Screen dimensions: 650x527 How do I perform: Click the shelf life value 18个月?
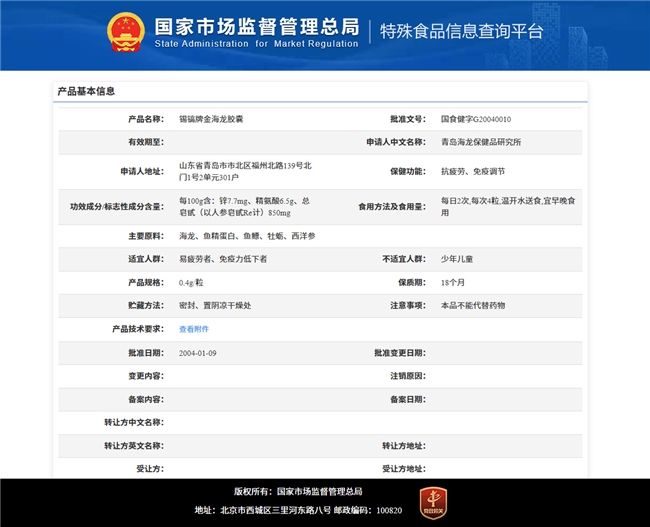coord(454,283)
